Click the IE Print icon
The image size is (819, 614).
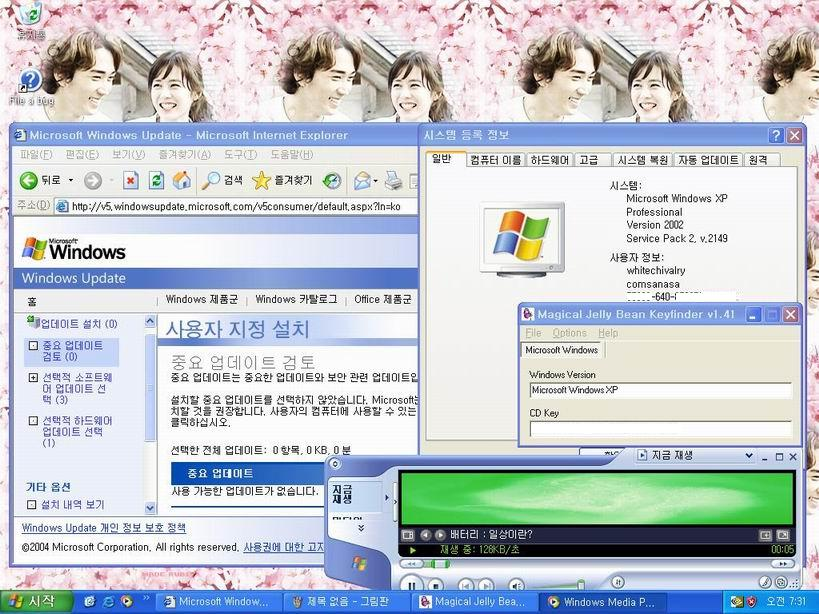(393, 181)
